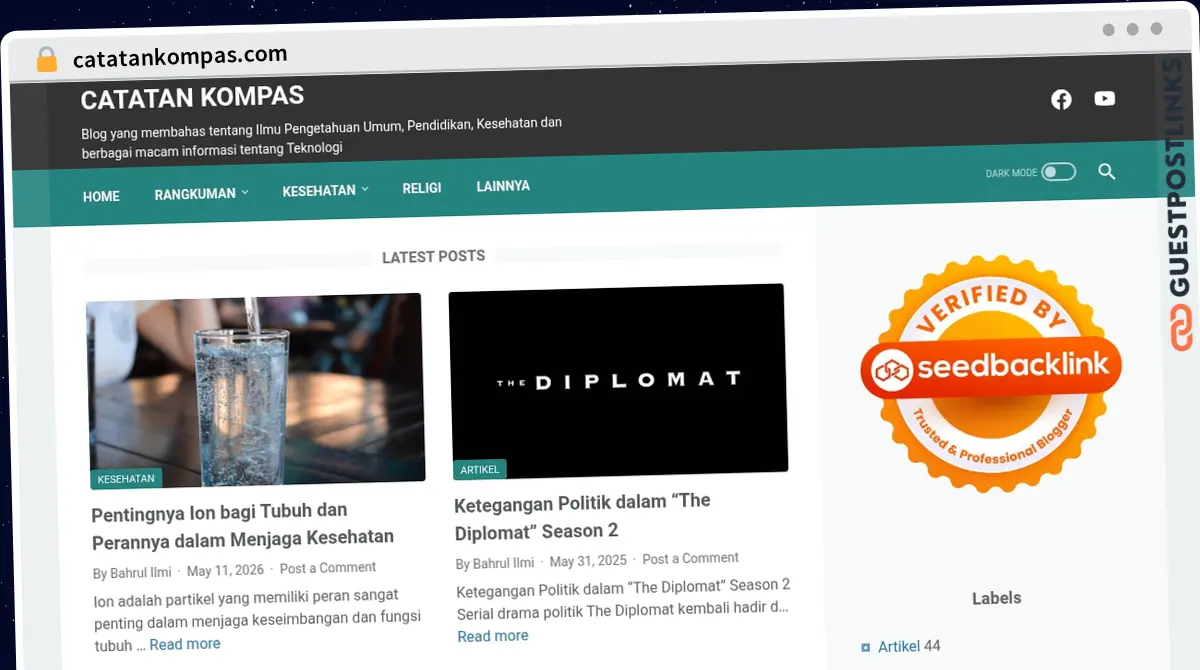Screen dimensions: 1200x670
Task: Open the Kesehatan menu item
Action: 319,190
